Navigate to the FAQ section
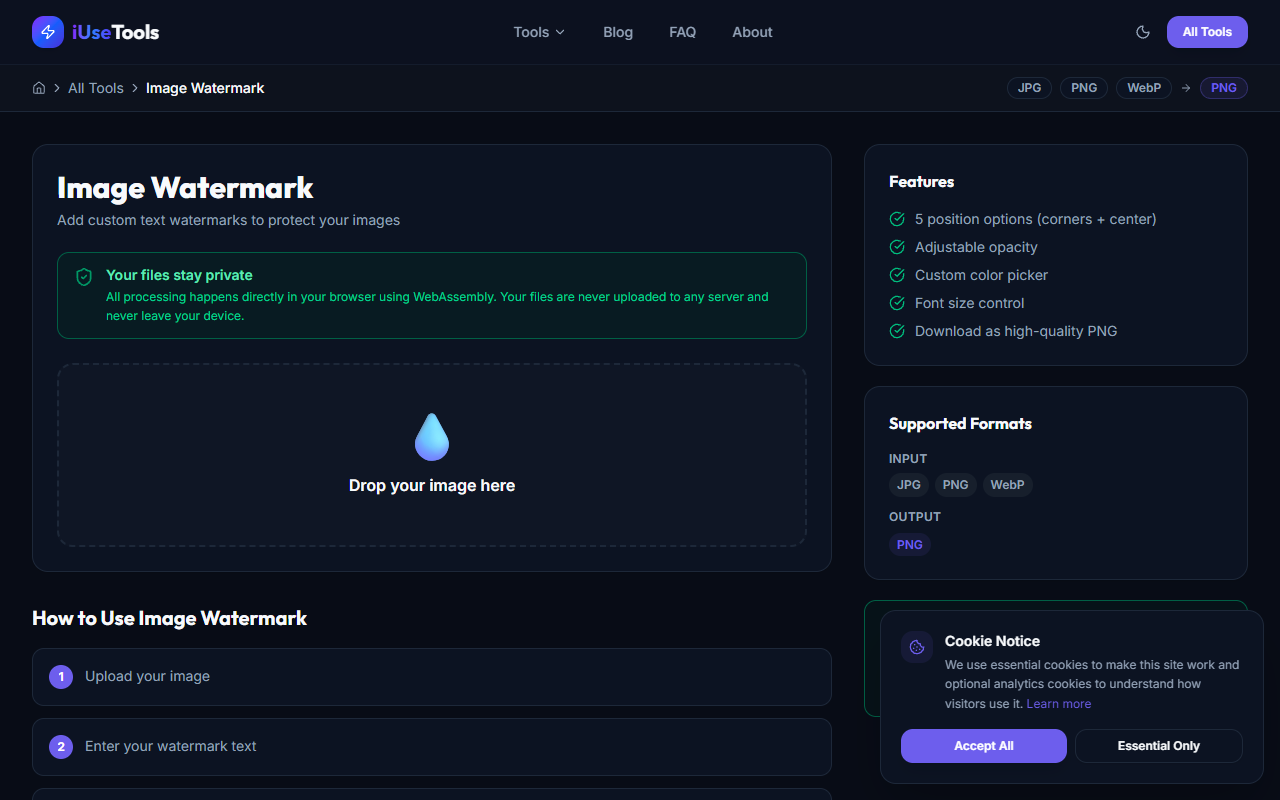1280x800 pixels. 682,32
